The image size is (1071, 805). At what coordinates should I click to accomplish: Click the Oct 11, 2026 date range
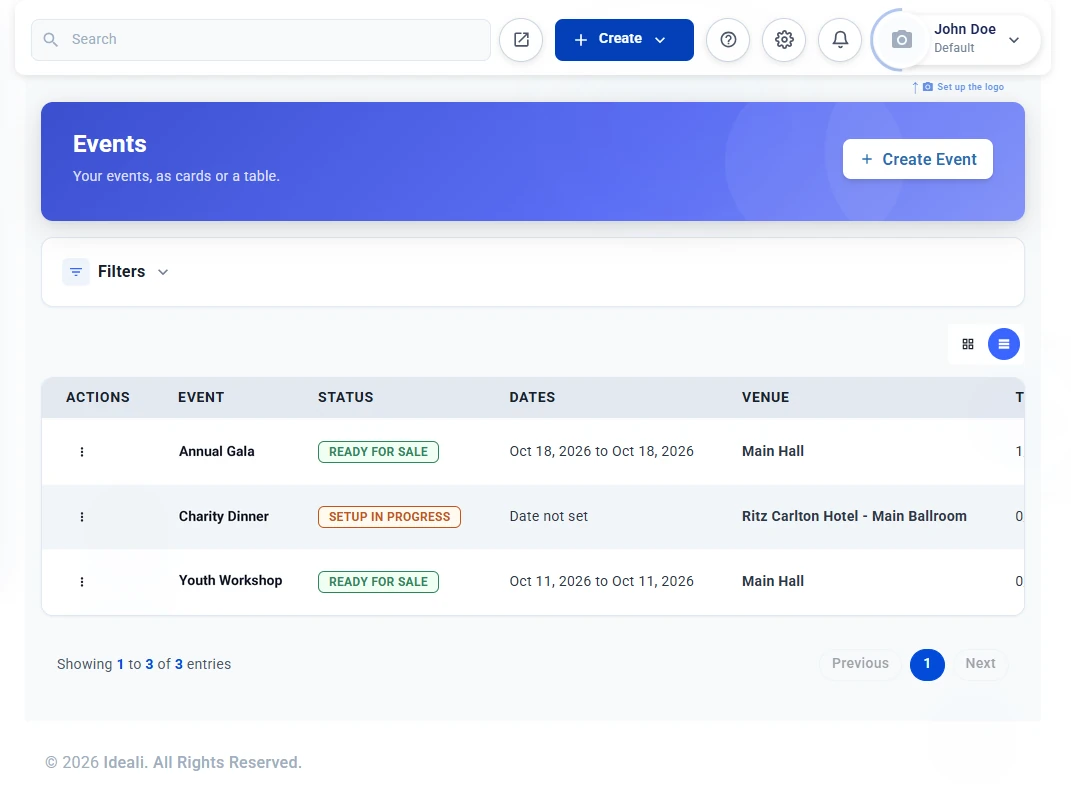(601, 581)
